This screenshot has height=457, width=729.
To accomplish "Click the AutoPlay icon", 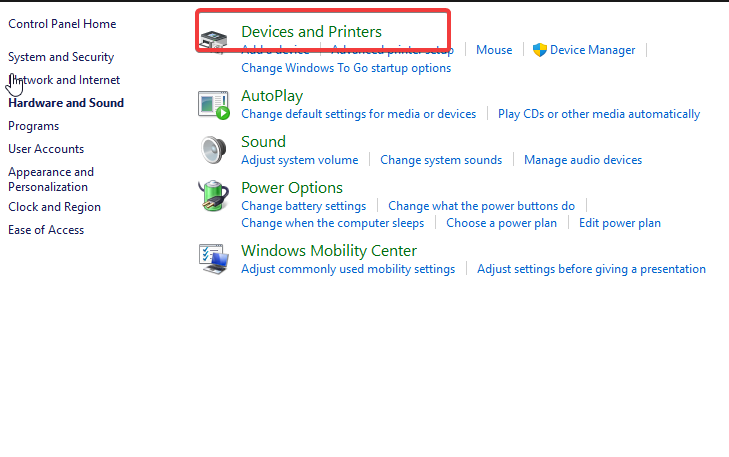I will pos(213,105).
